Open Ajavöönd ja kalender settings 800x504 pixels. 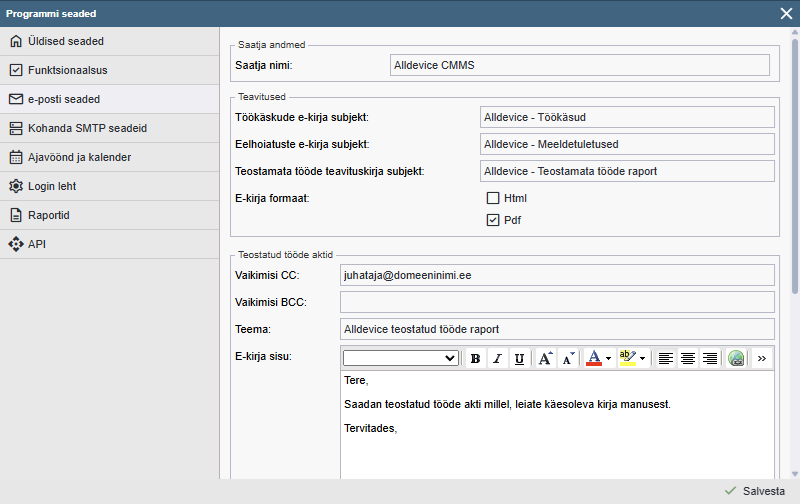pyautogui.click(x=110, y=158)
